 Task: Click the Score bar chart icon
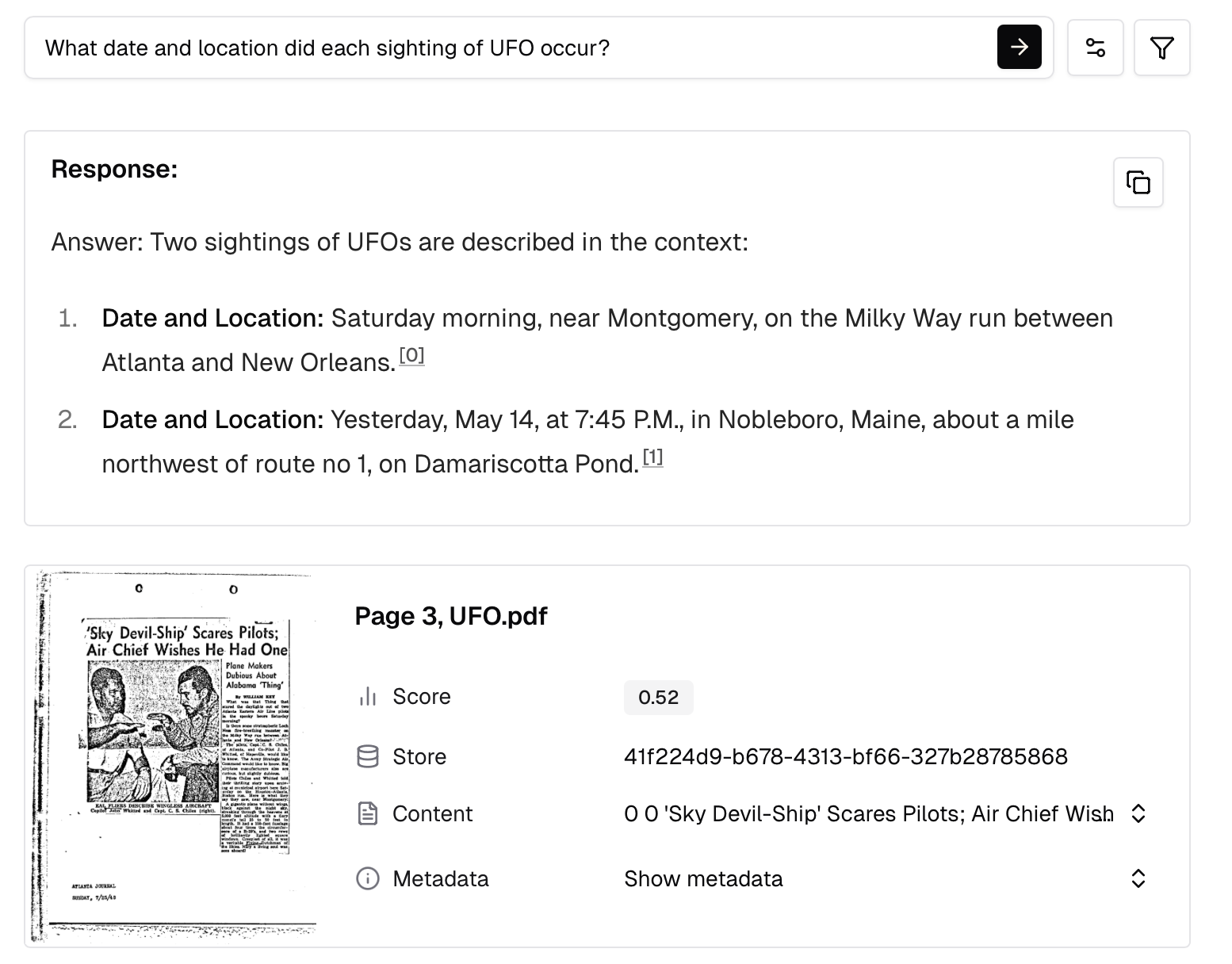pos(368,697)
